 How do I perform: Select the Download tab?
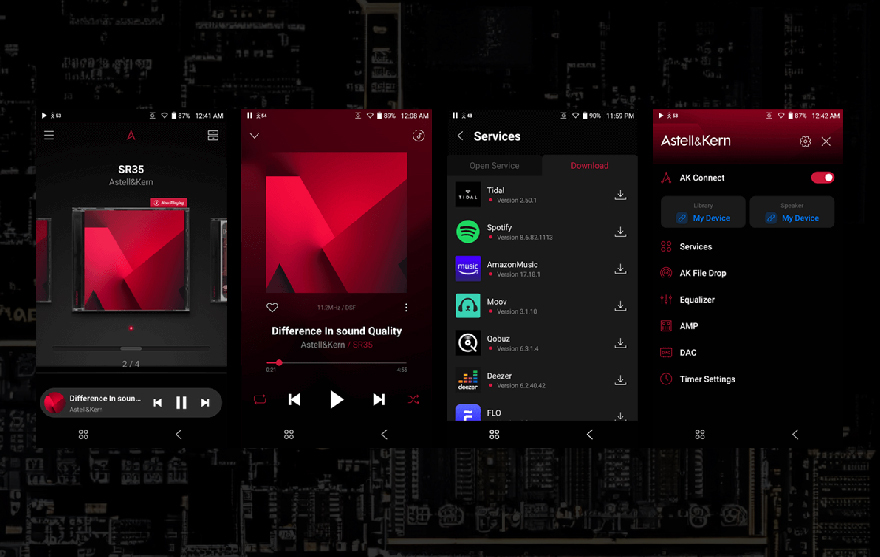(x=589, y=166)
